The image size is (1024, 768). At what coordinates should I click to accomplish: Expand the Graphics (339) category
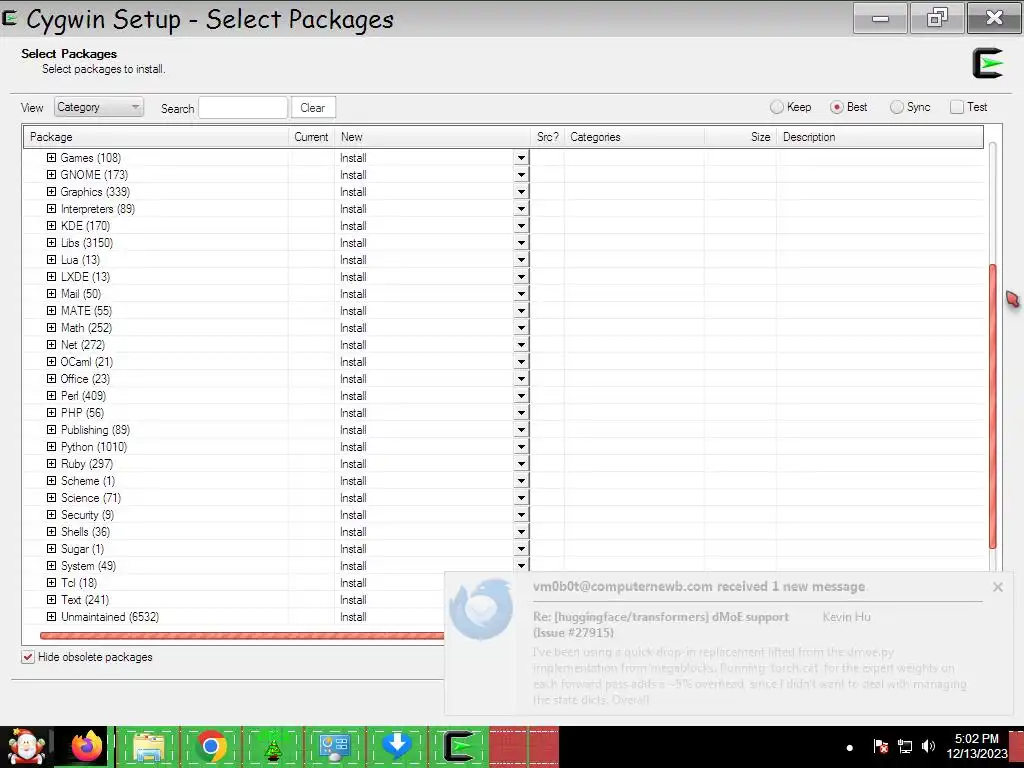52,191
